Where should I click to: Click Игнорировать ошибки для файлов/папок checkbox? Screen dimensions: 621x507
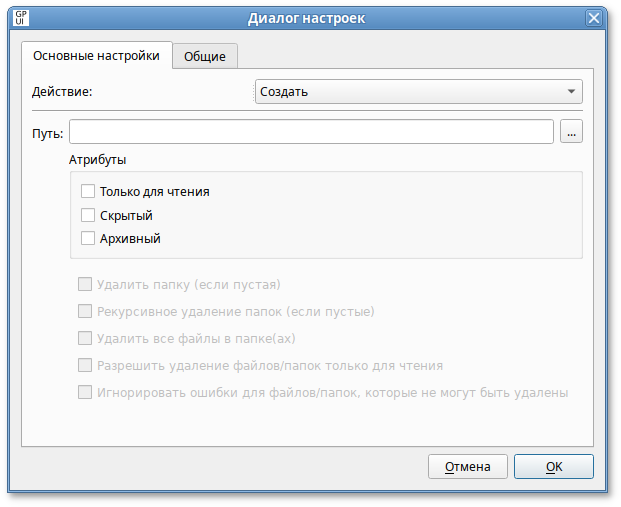85,392
